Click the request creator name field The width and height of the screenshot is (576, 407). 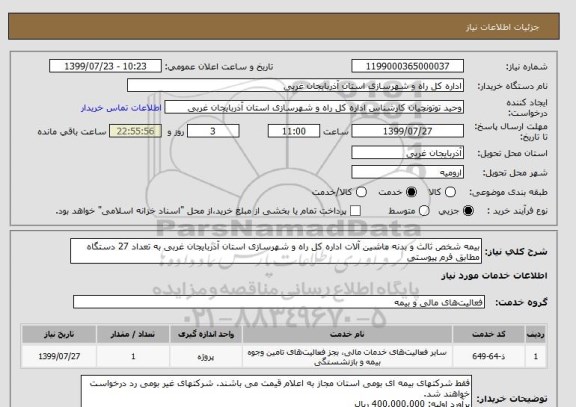tap(314, 108)
